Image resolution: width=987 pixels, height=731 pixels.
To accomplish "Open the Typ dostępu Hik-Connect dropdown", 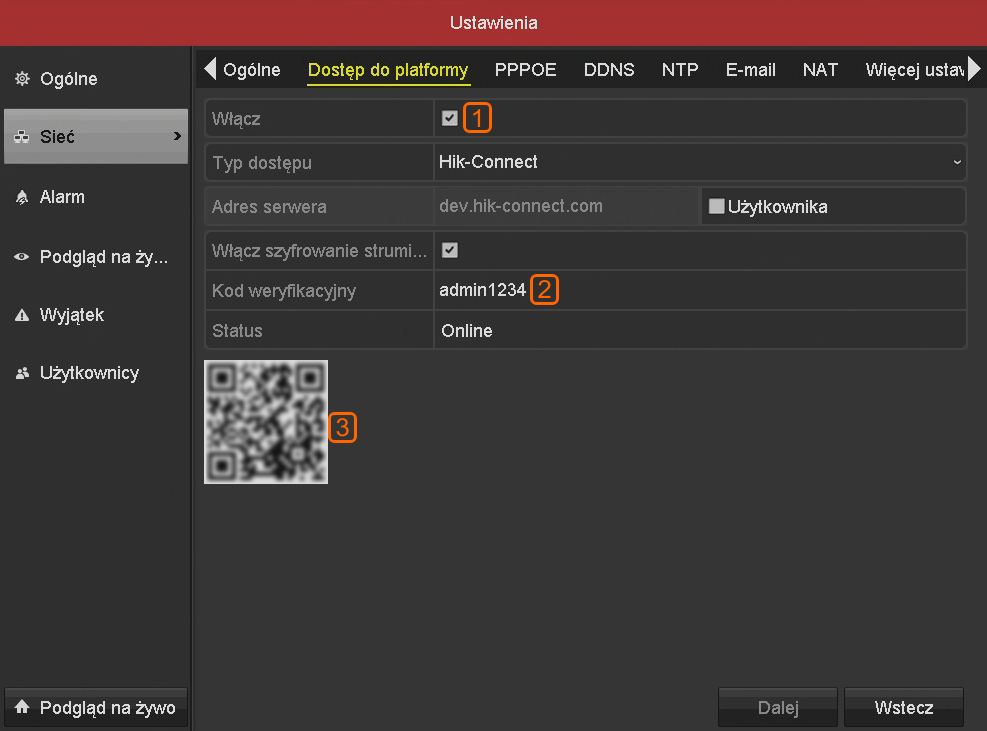I will coord(700,162).
